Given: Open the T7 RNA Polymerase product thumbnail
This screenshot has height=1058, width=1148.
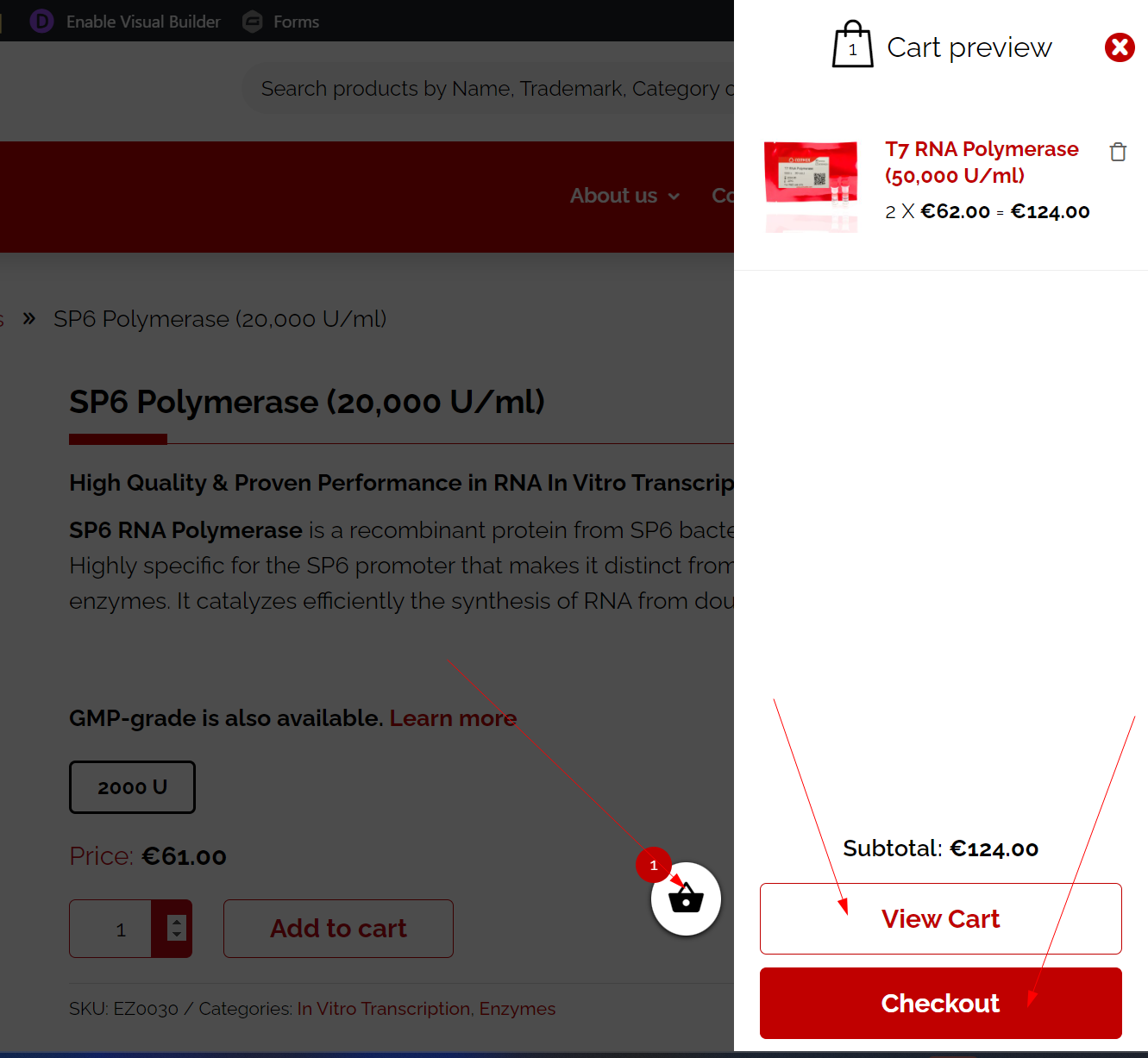Looking at the screenshot, I should coord(811,186).
